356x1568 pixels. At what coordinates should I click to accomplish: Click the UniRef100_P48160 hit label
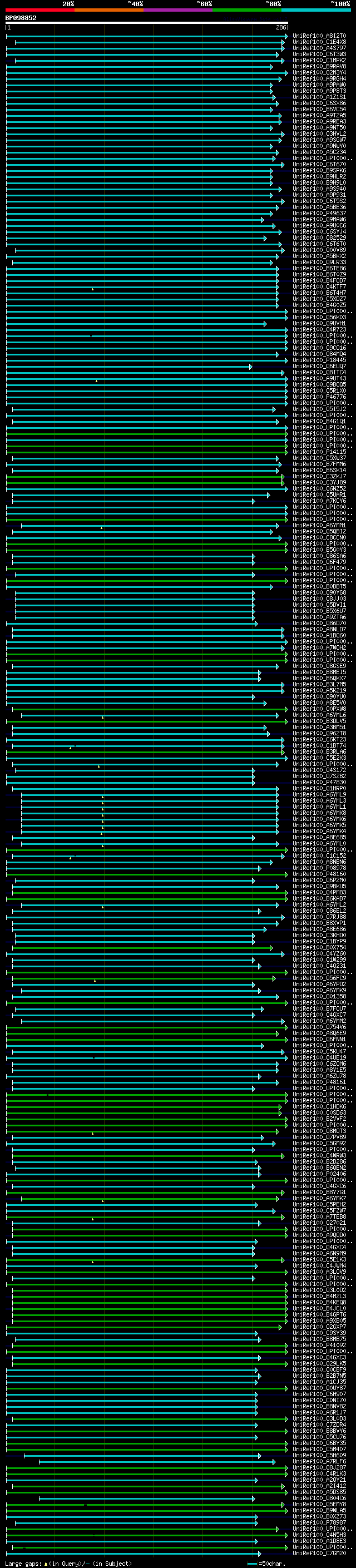pyautogui.click(x=319, y=874)
